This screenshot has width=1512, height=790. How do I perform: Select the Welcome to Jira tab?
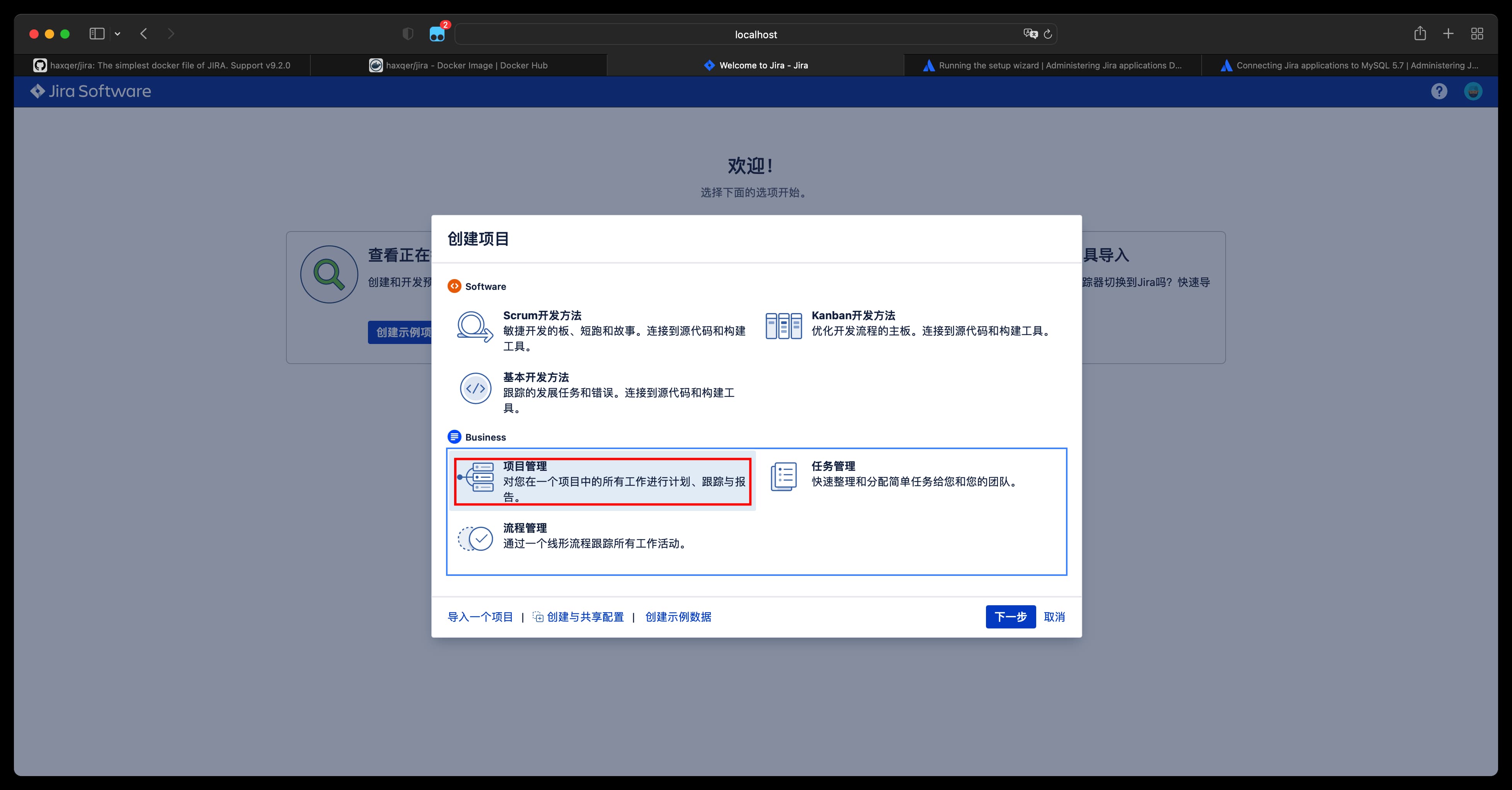pyautogui.click(x=755, y=65)
